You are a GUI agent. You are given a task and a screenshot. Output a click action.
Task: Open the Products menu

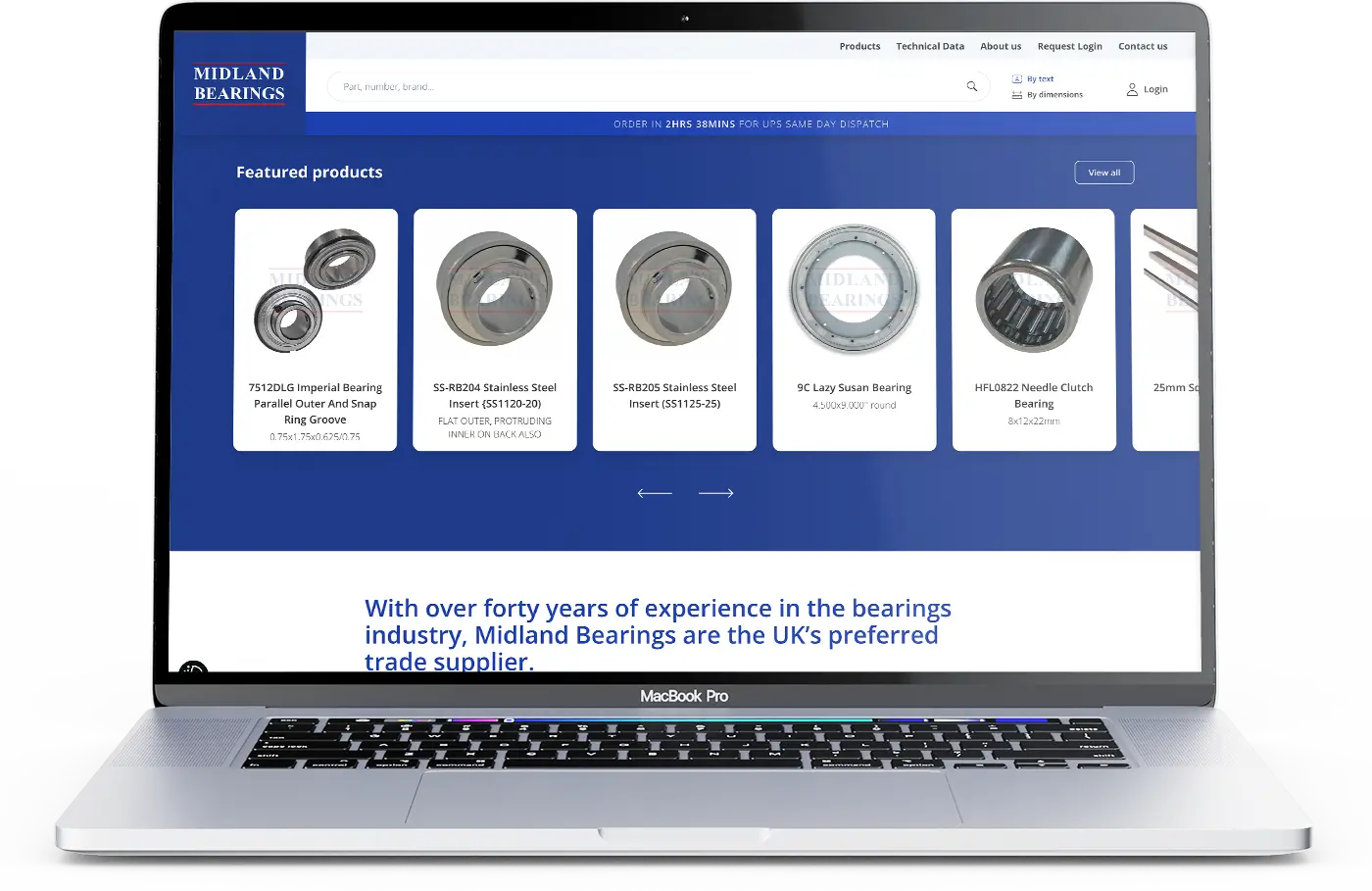(859, 46)
